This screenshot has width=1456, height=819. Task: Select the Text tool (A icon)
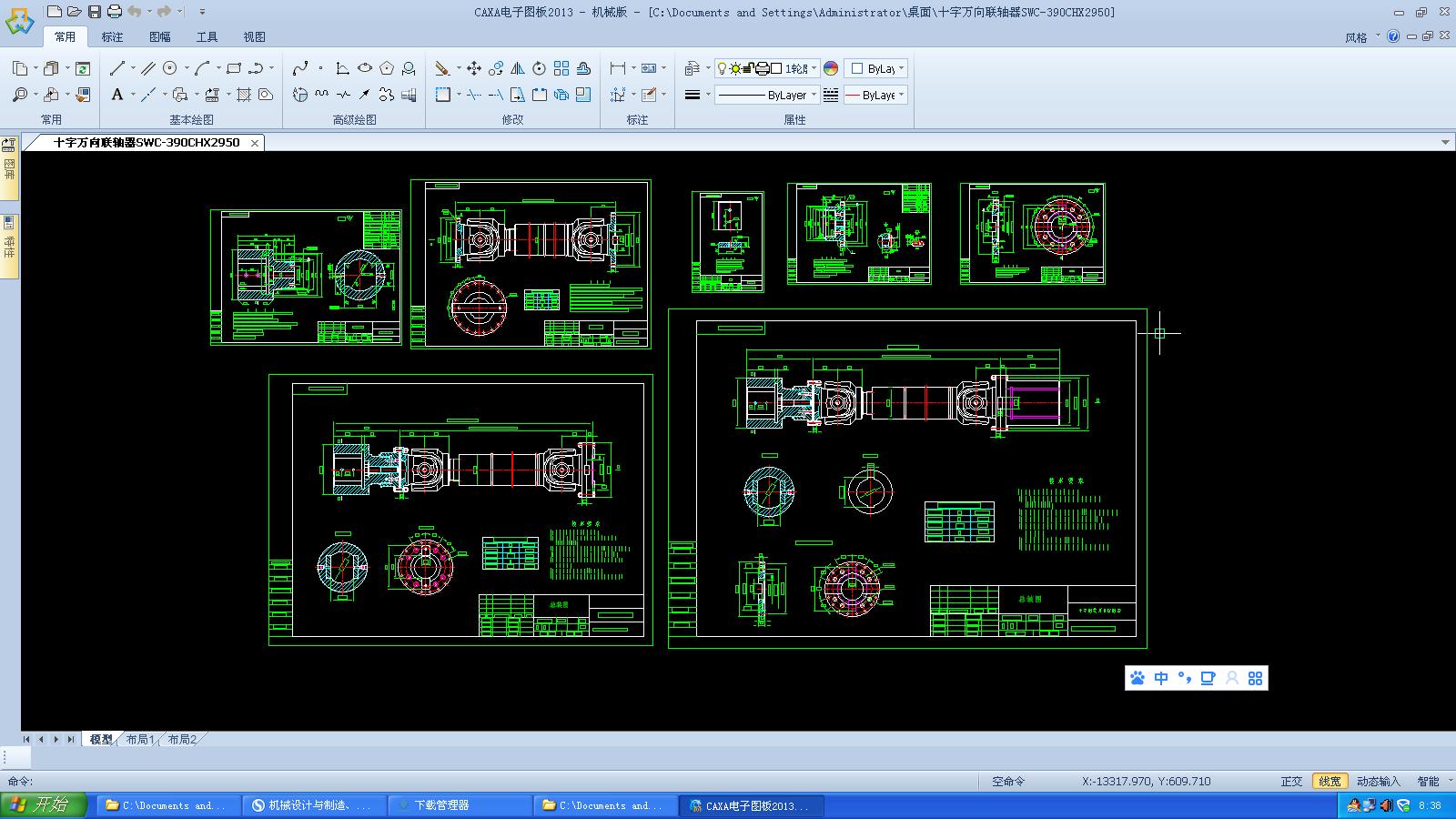[117, 95]
